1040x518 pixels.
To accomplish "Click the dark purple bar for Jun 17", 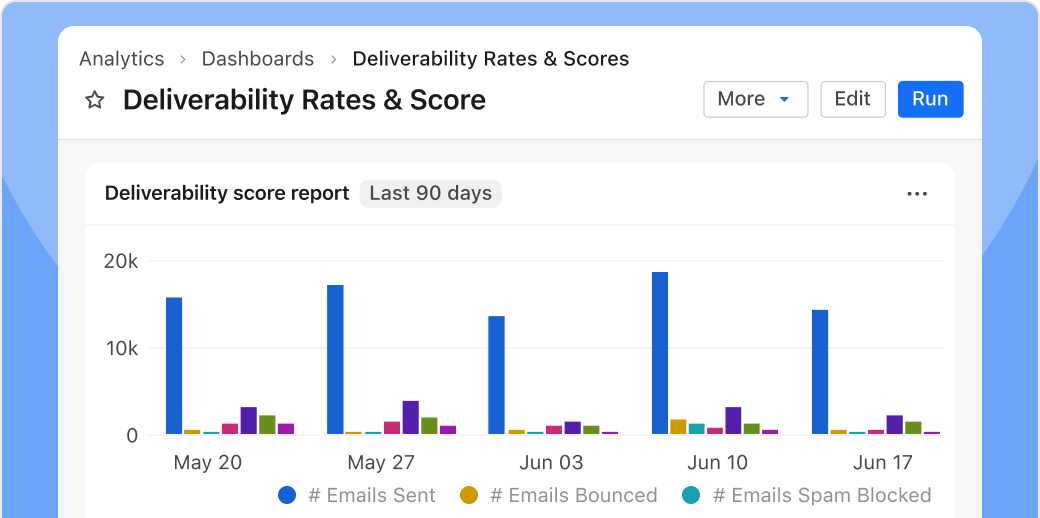I will click(x=894, y=425).
